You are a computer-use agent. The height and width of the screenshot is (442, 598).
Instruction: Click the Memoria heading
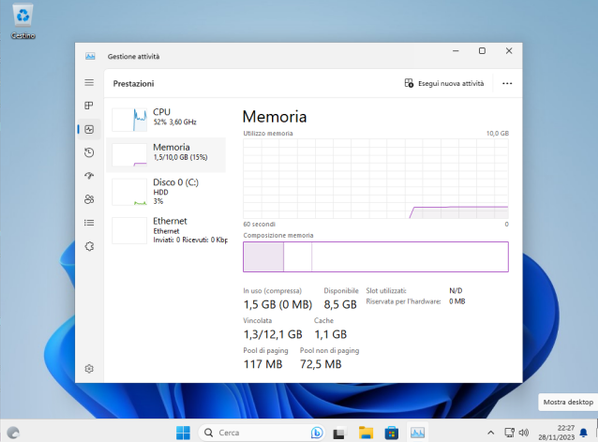[275, 117]
